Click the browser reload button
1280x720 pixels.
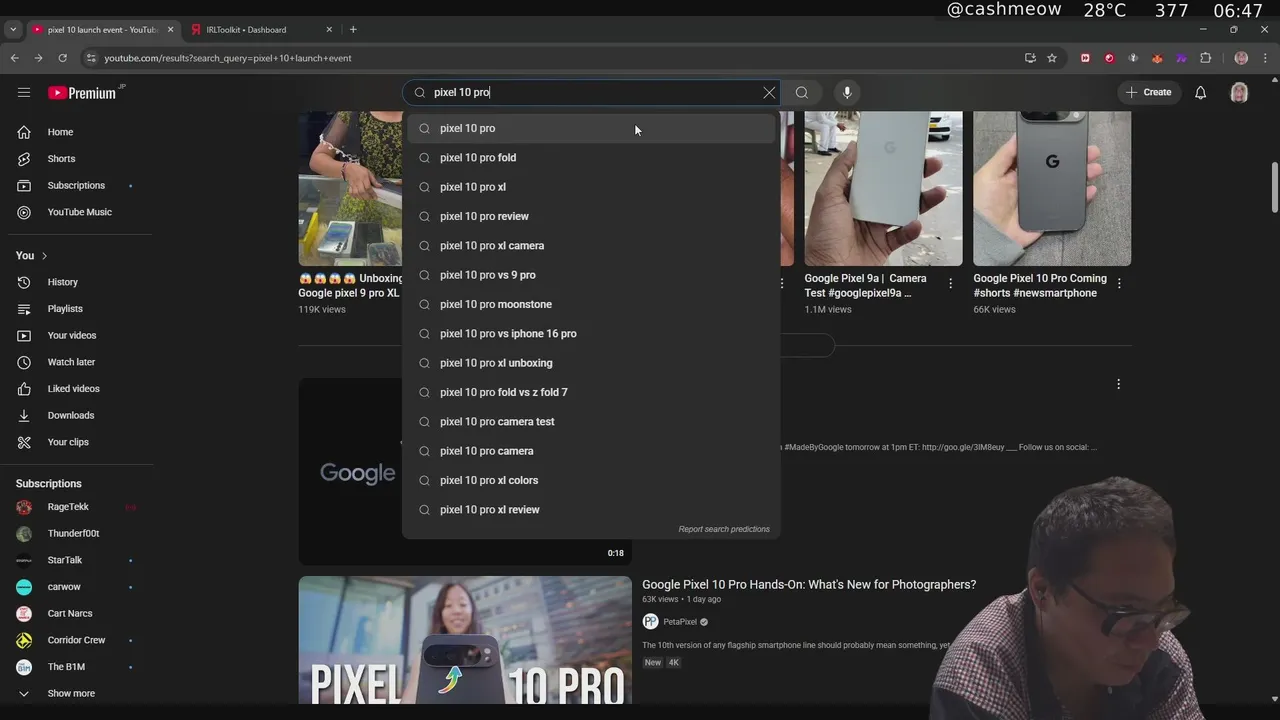[62, 58]
